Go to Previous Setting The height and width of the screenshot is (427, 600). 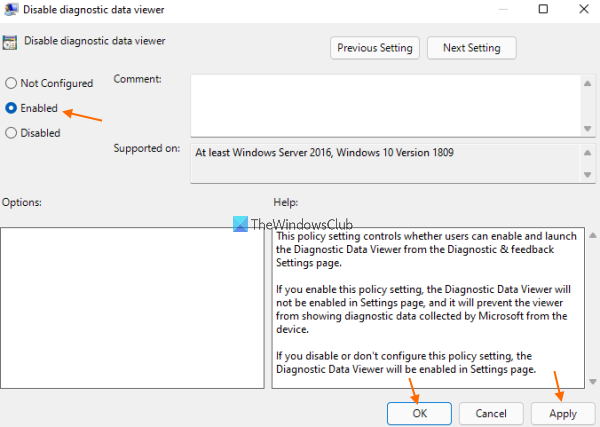(375, 48)
